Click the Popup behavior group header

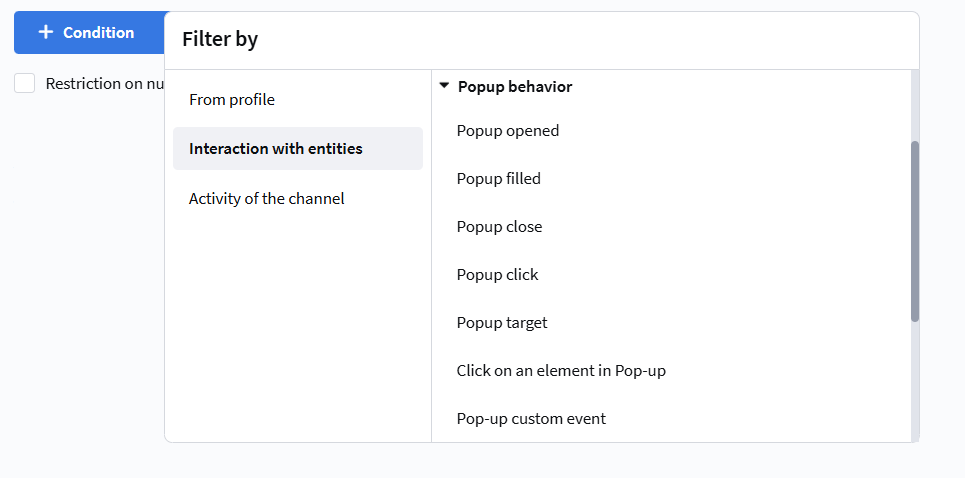click(x=514, y=87)
